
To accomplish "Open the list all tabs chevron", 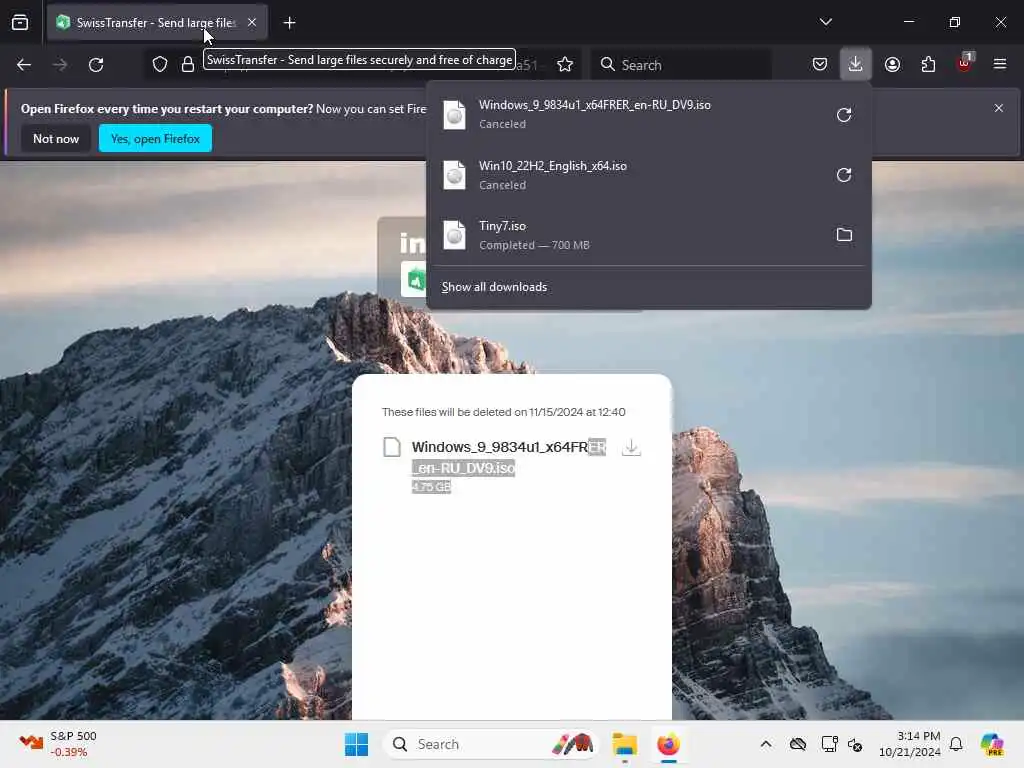I will [825, 22].
